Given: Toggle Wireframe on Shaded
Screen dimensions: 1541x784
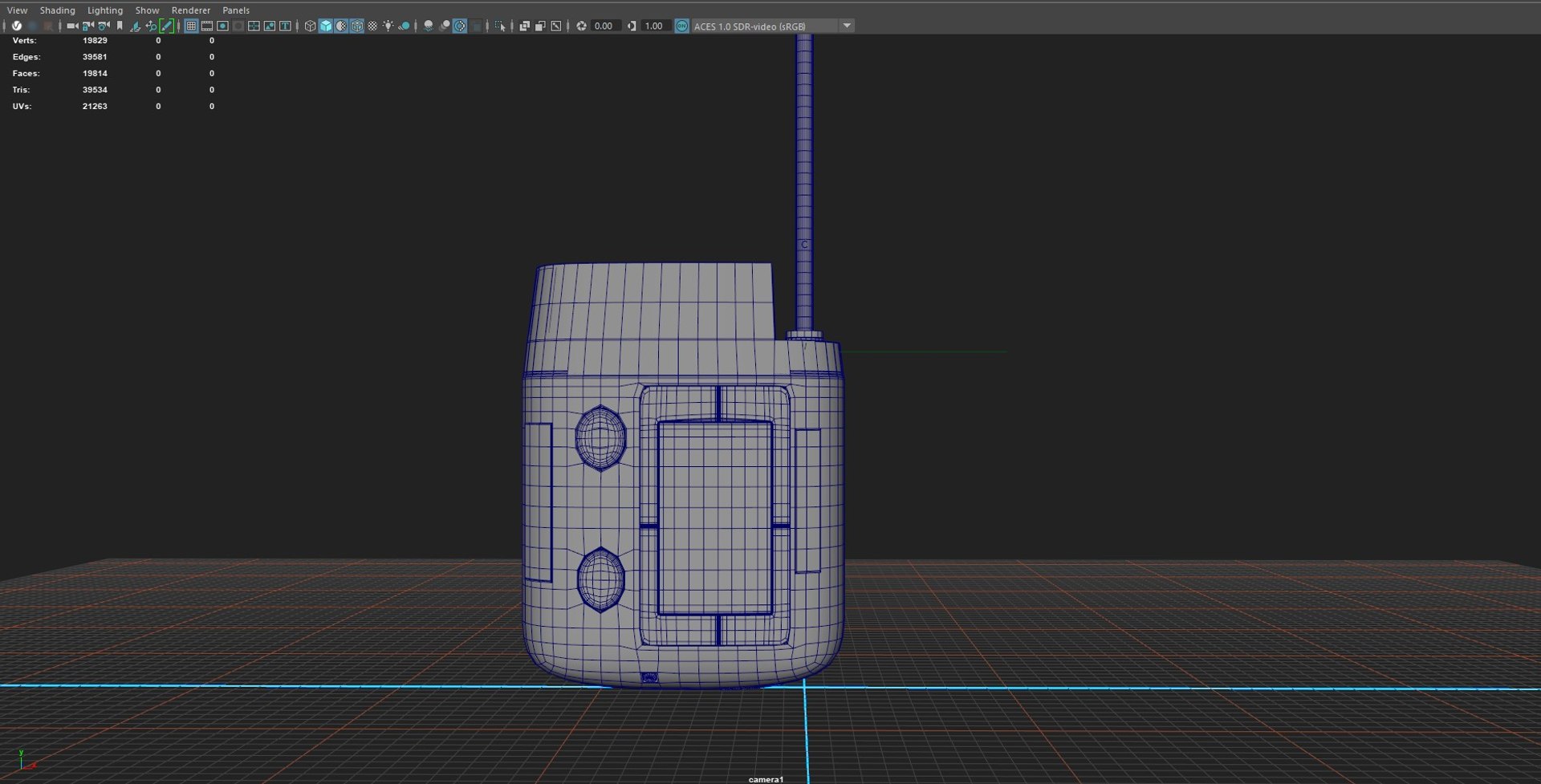Looking at the screenshot, I should click(x=357, y=26).
